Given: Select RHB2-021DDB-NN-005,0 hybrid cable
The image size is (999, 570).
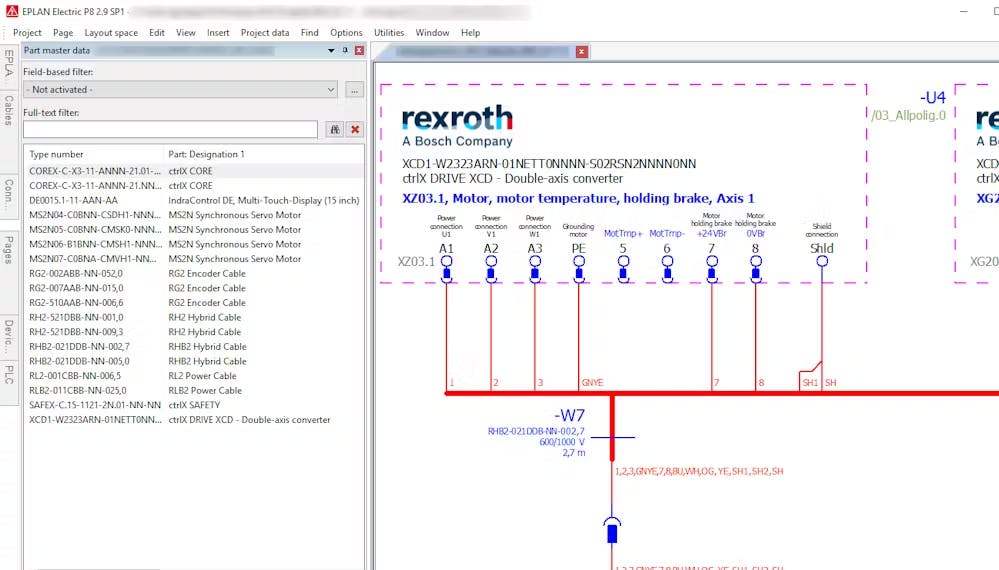Looking at the screenshot, I should 194,361.
